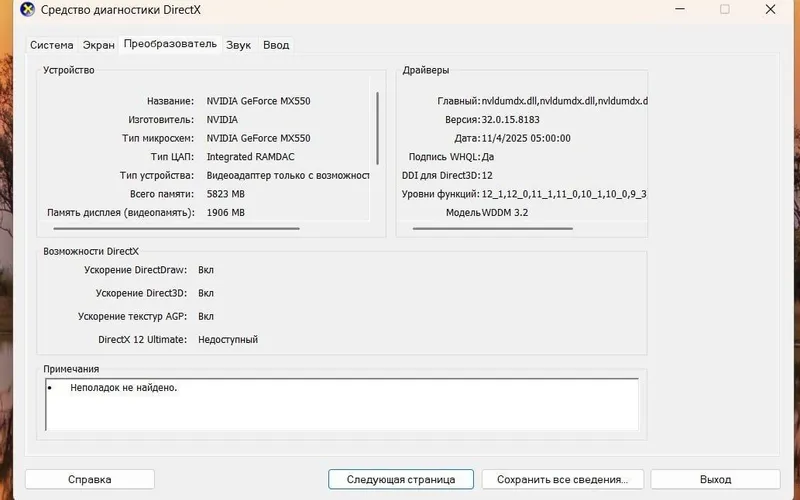Click the Выход button
Image resolution: width=800 pixels, height=500 pixels.
(x=715, y=479)
